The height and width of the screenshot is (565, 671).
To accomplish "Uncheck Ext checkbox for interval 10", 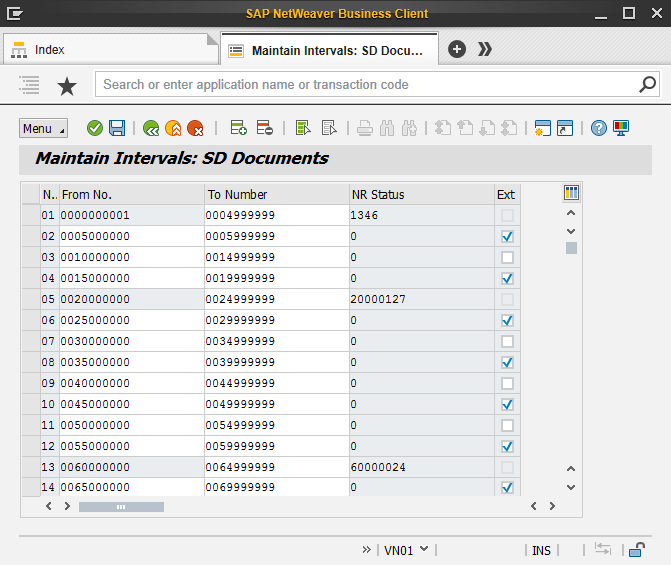I will pos(507,404).
